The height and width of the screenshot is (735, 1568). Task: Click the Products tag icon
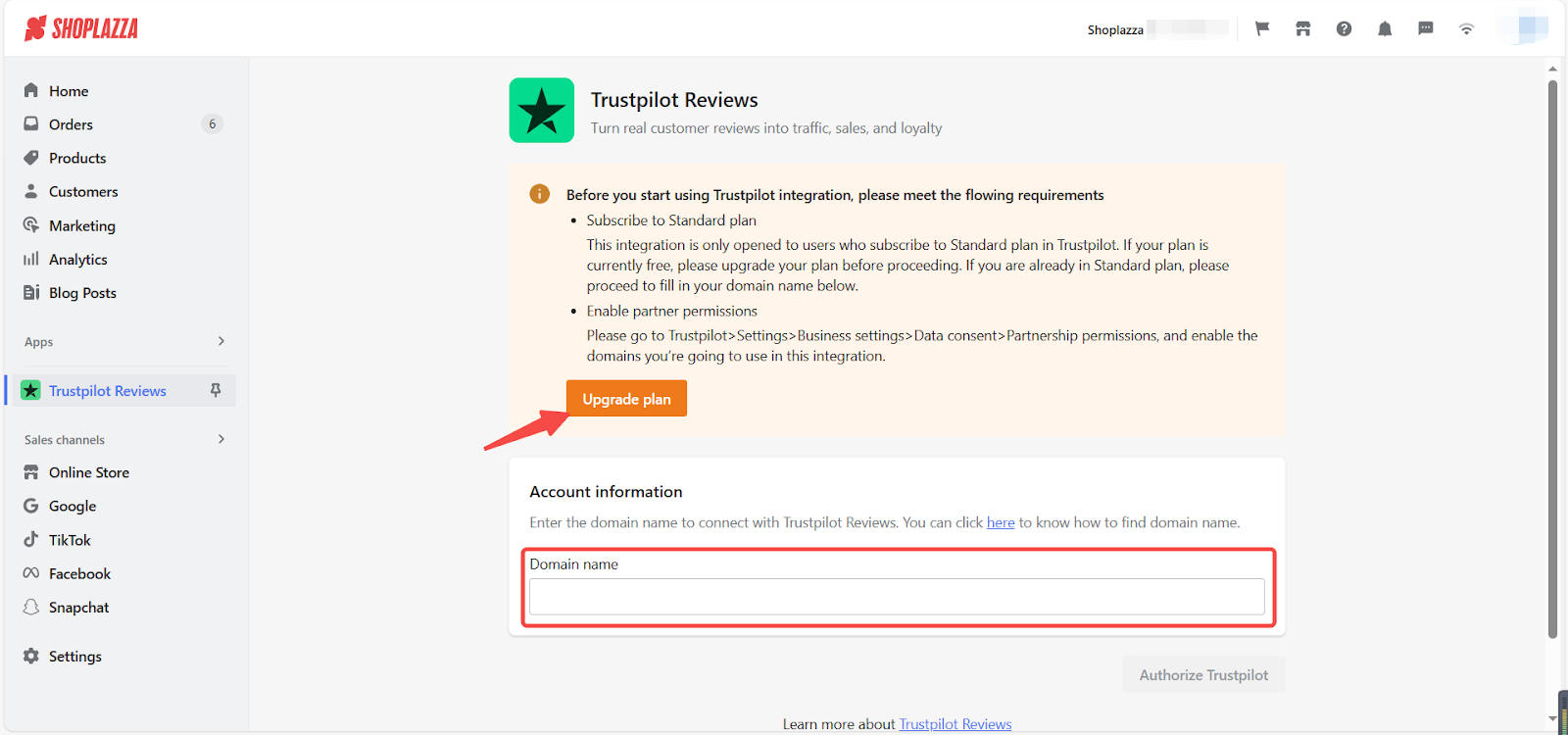click(31, 158)
